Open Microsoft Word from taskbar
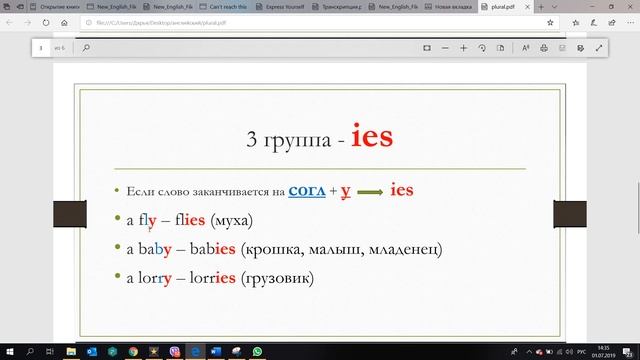Viewport: 640px width, 360px height. click(216, 351)
